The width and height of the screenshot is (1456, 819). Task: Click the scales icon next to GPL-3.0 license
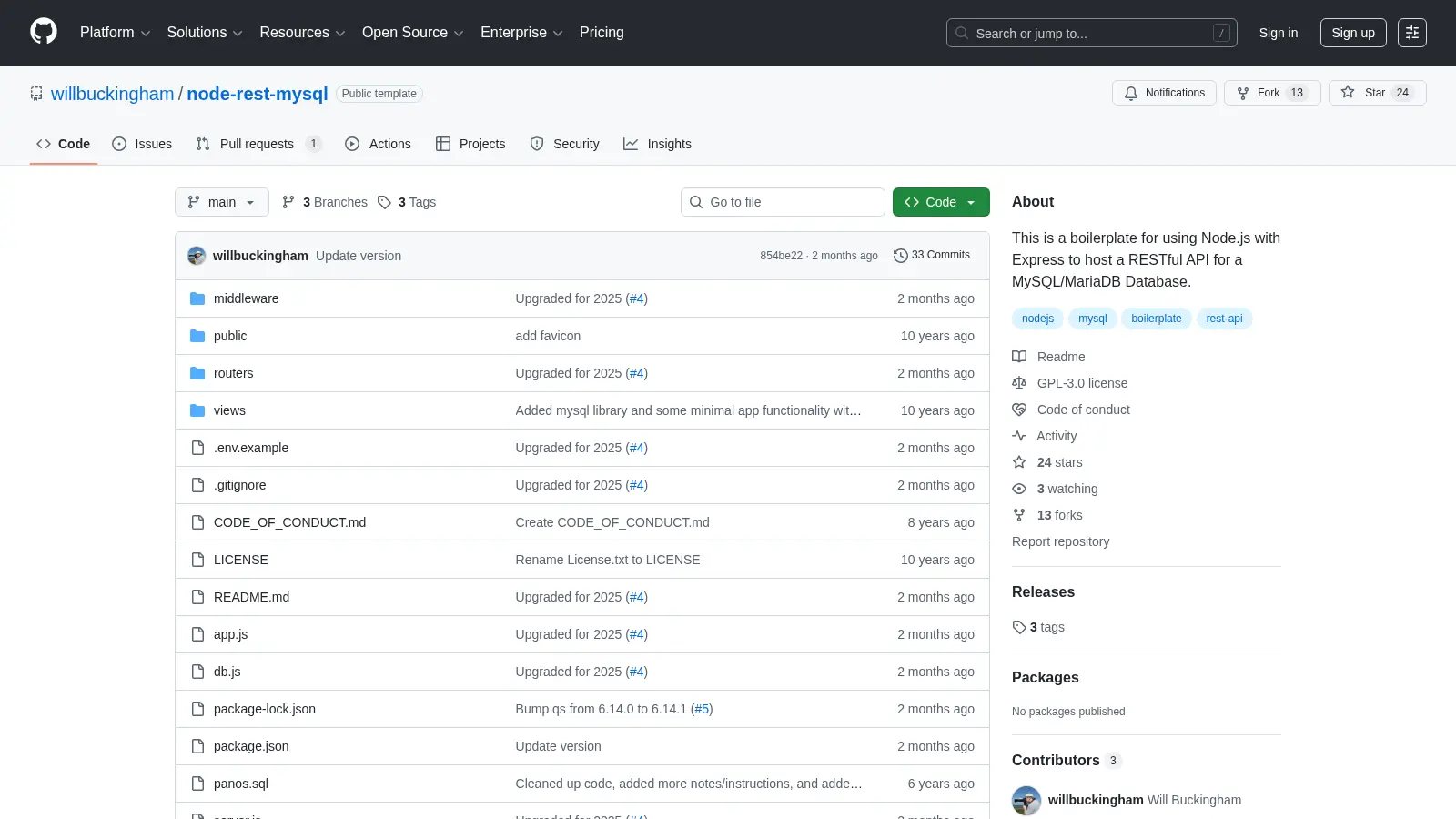click(x=1019, y=383)
